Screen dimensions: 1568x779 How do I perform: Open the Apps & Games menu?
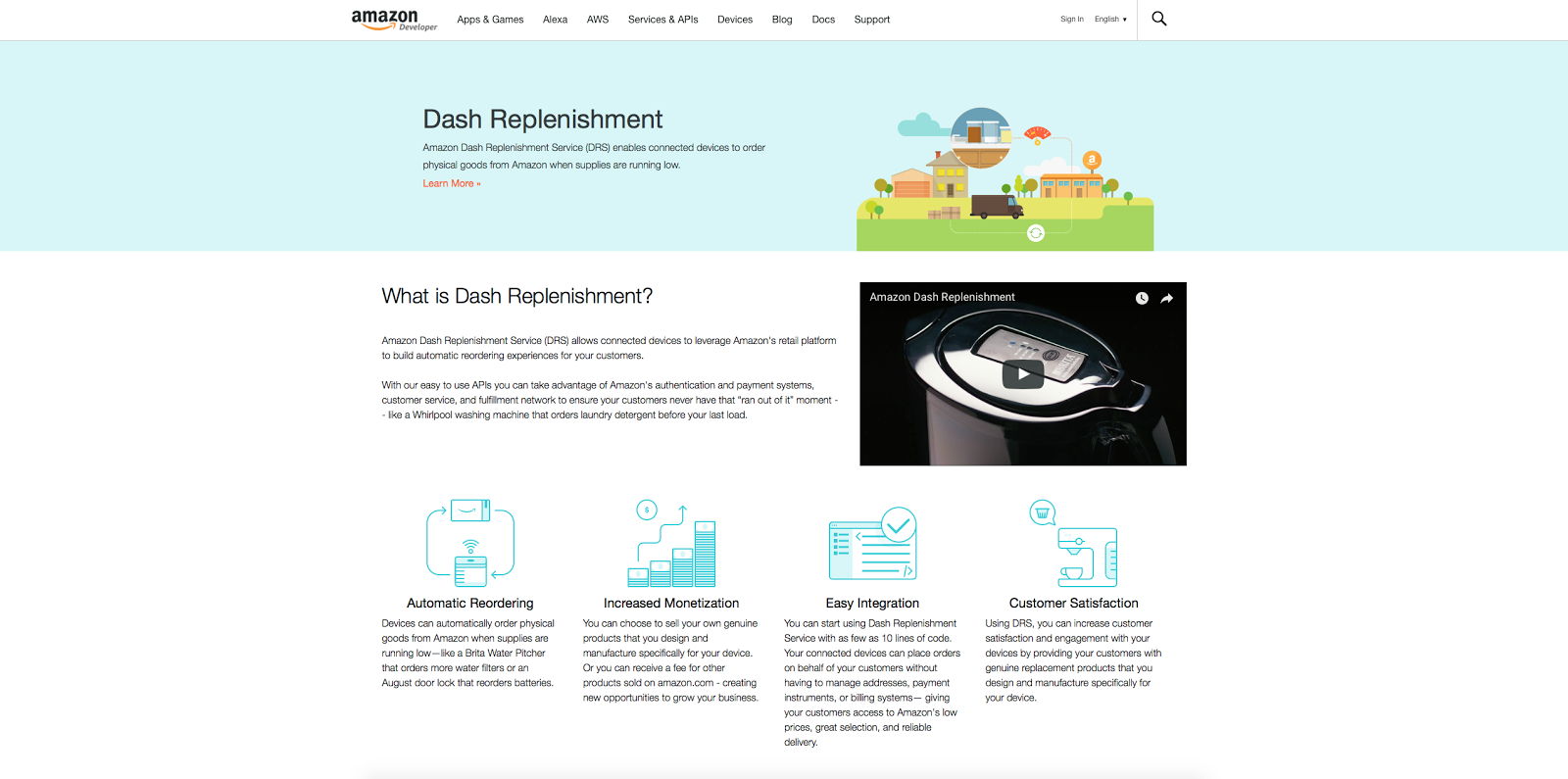tap(490, 20)
